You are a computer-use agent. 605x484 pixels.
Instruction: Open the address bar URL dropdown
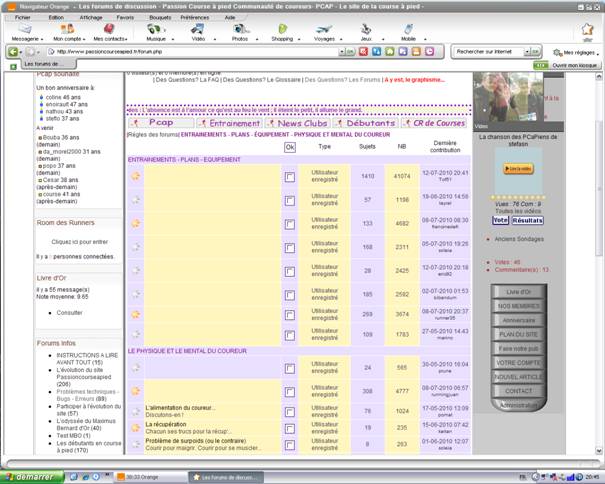[341, 52]
